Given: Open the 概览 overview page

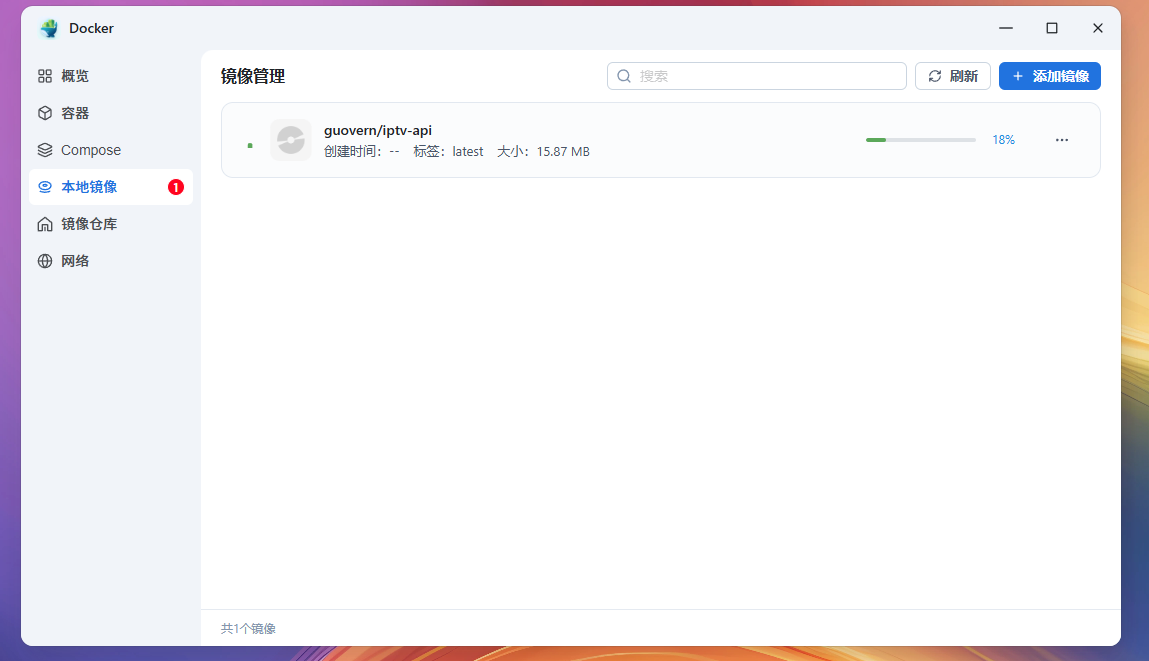Looking at the screenshot, I should pyautogui.click(x=111, y=76).
